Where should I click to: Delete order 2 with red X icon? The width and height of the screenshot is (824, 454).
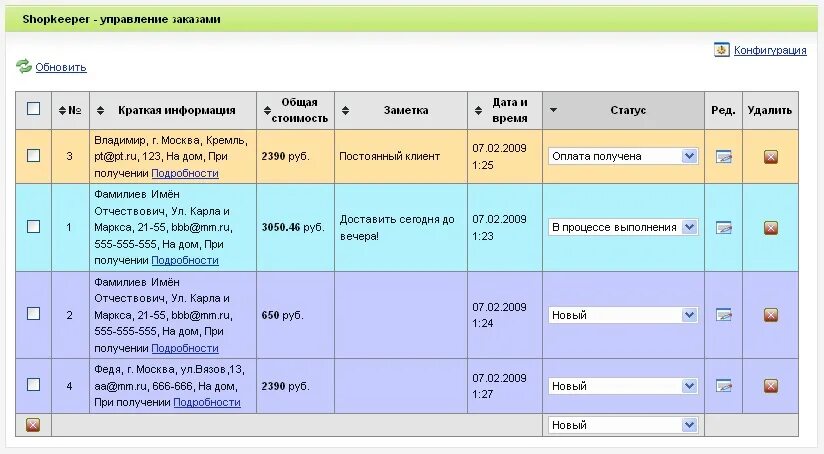pos(771,315)
